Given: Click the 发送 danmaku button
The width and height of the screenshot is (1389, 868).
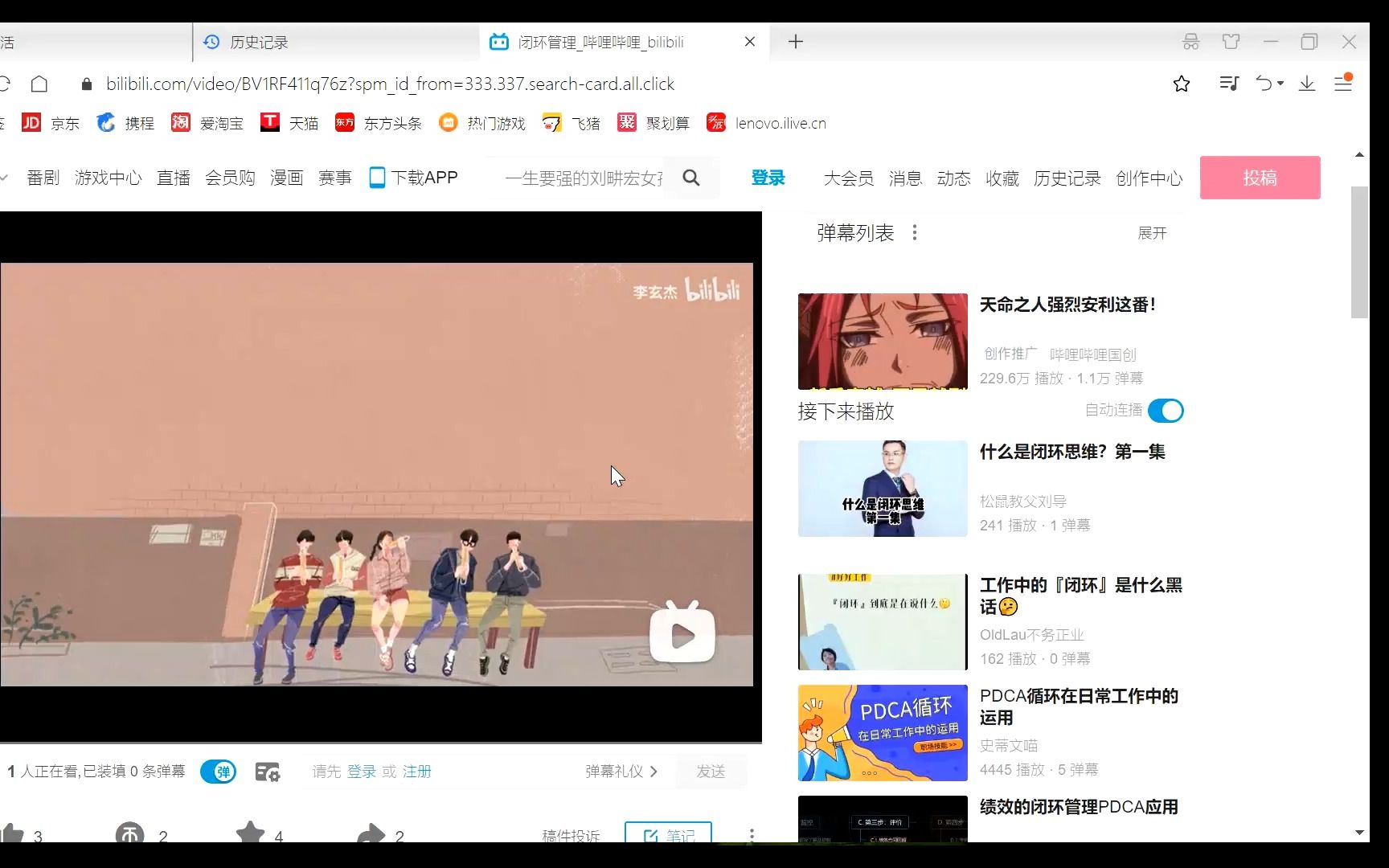Looking at the screenshot, I should 711,772.
